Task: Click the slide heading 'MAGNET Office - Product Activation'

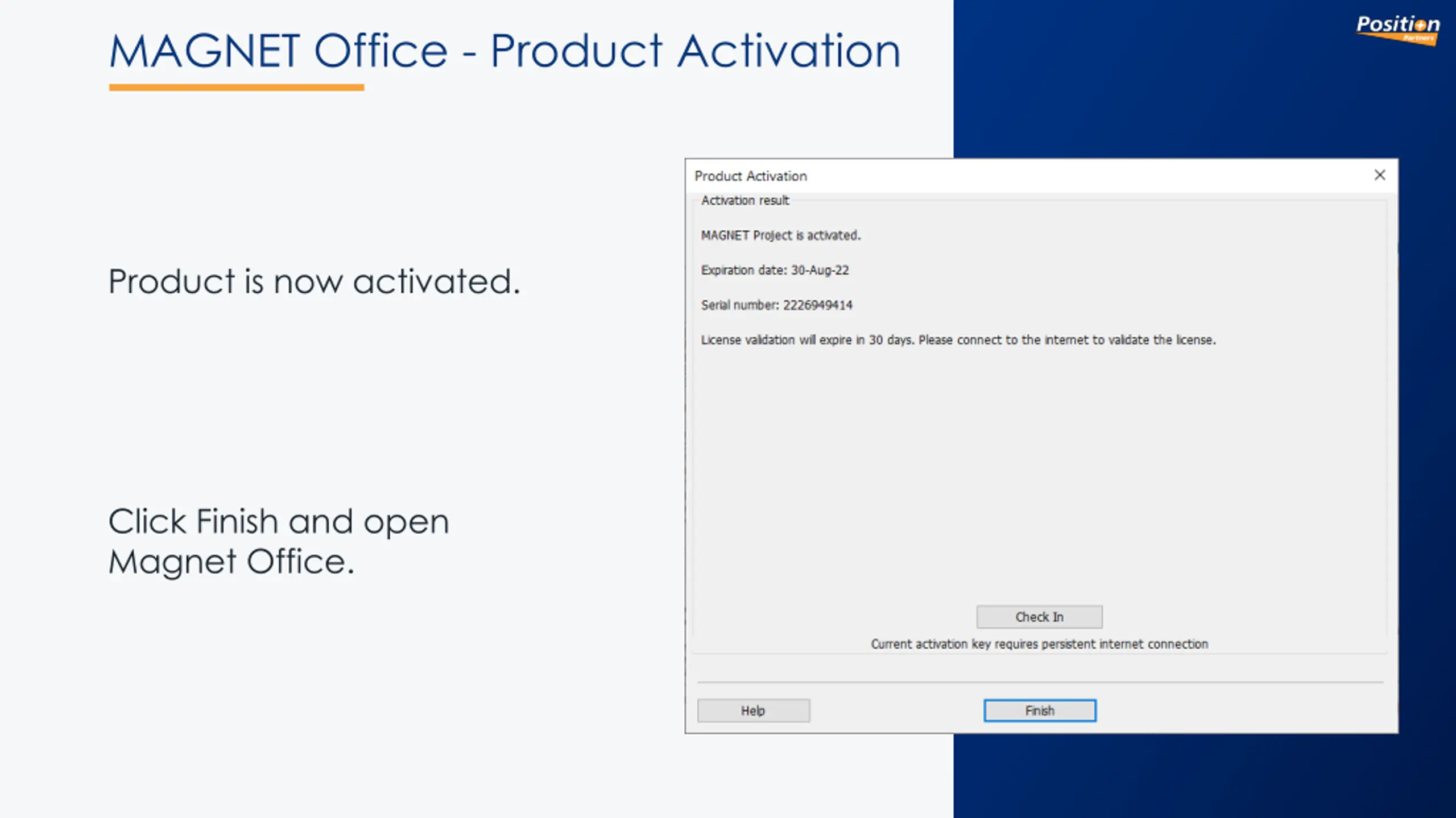Action: click(x=505, y=51)
